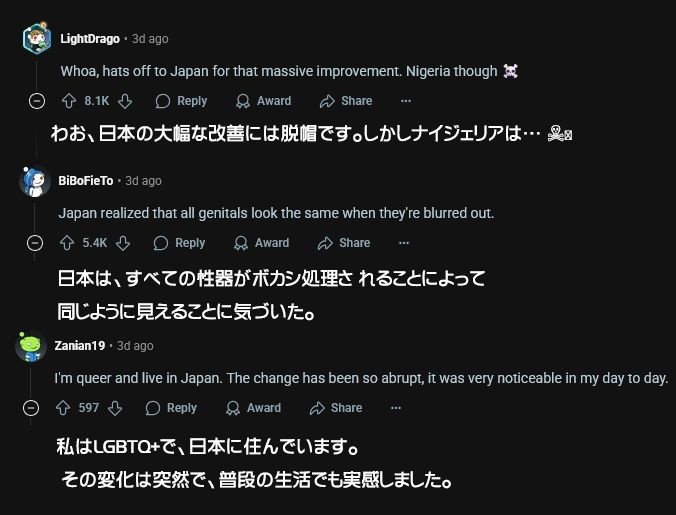Open more options on BiBoFieTo's comment
676x515 pixels.
pos(403,243)
